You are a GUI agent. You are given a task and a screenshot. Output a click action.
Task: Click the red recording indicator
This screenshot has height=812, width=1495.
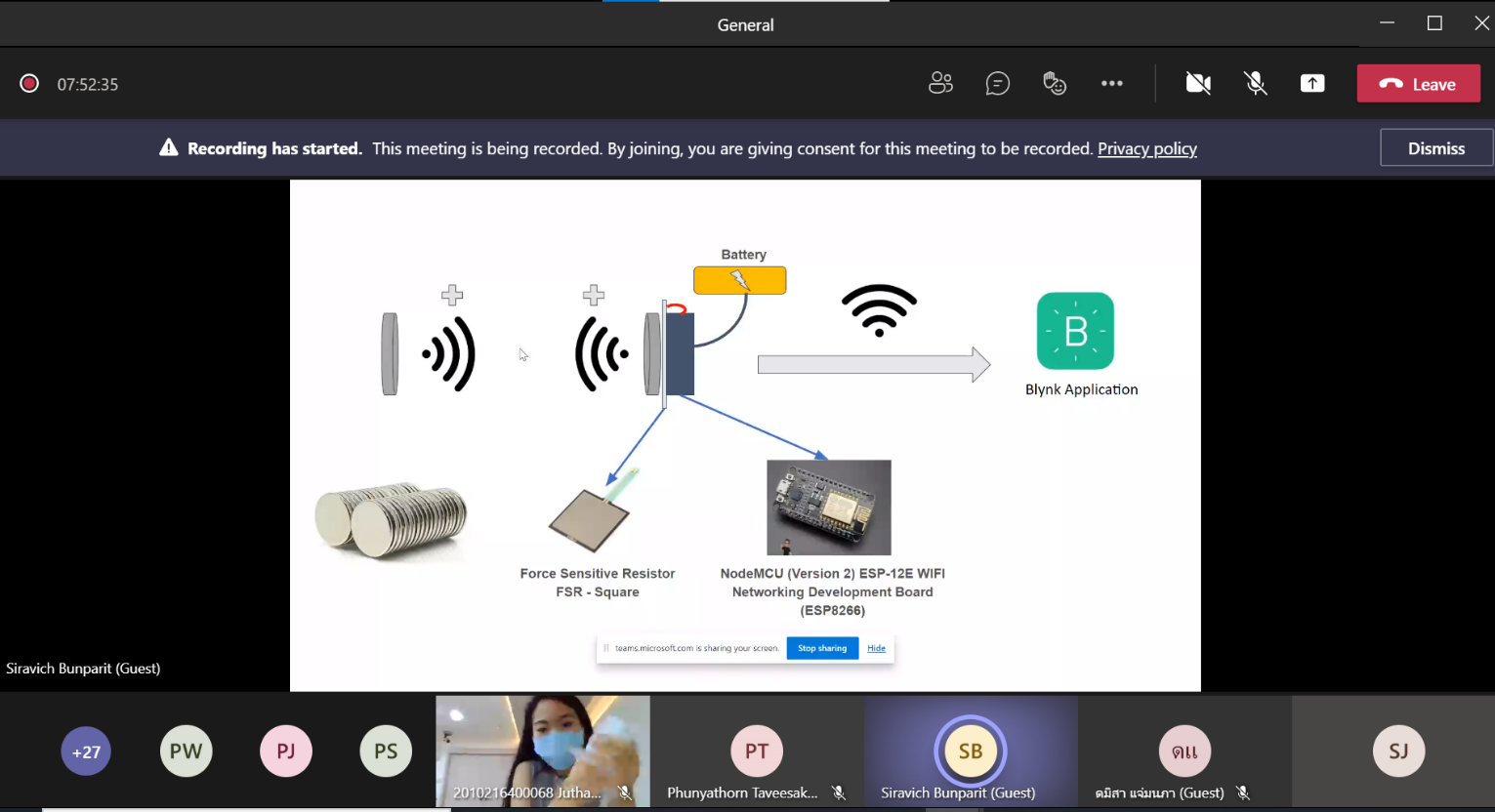point(29,84)
